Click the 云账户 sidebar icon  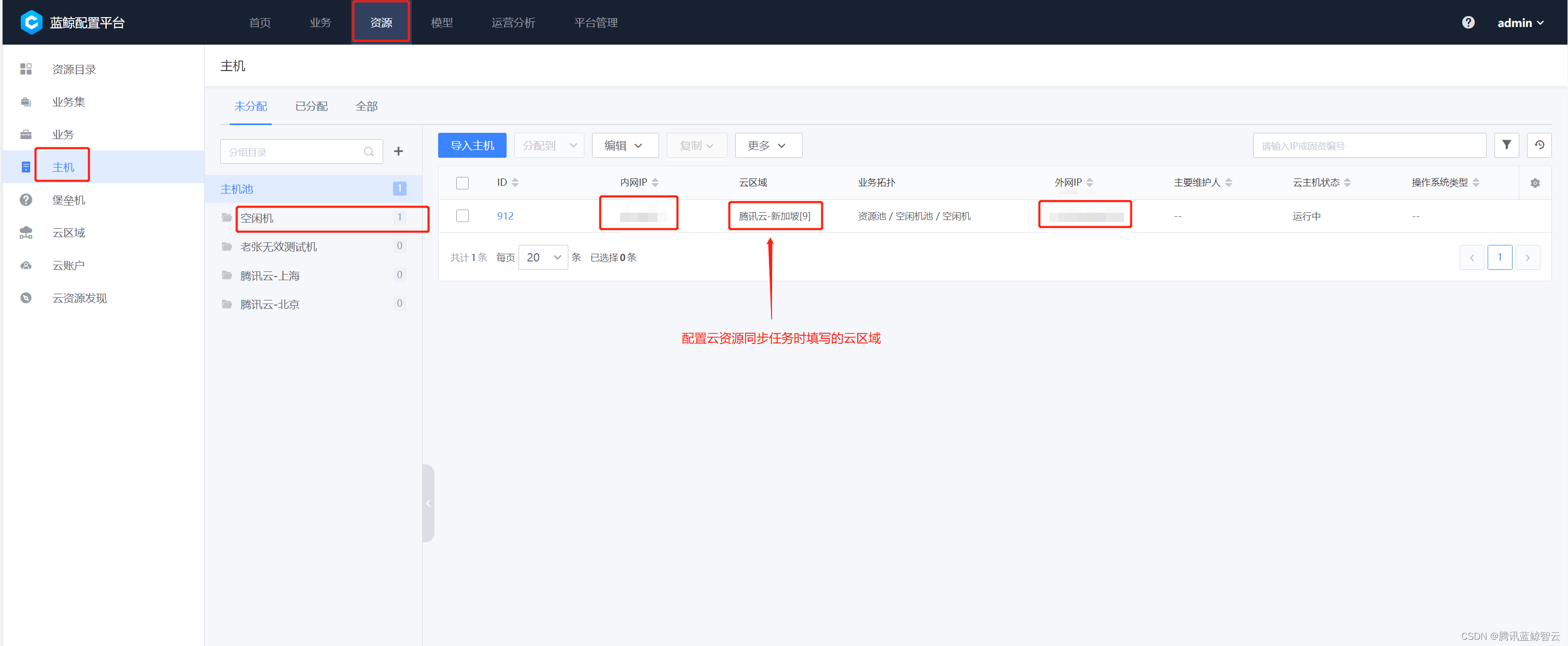click(x=25, y=266)
